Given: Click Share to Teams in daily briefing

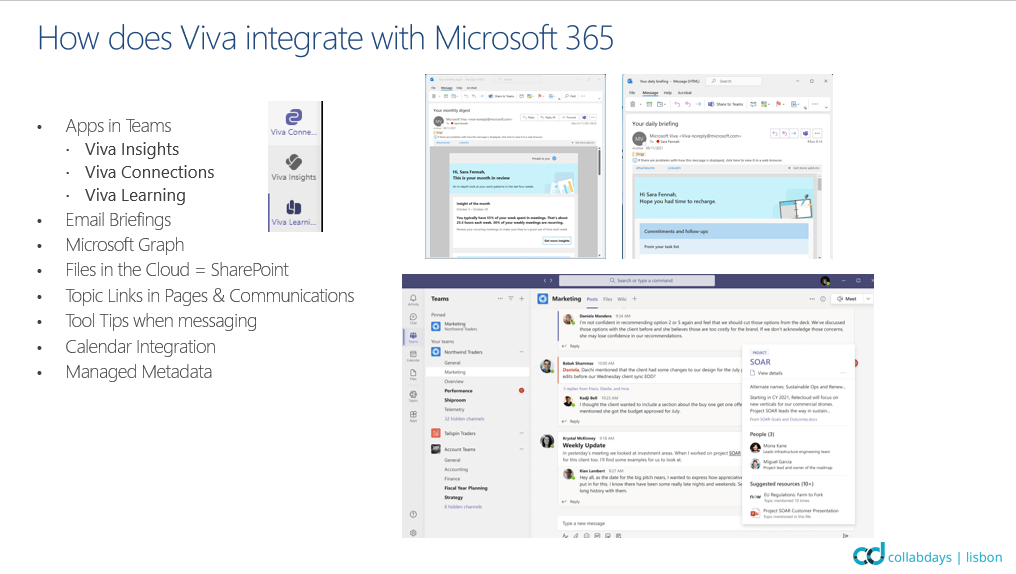Looking at the screenshot, I should (725, 104).
